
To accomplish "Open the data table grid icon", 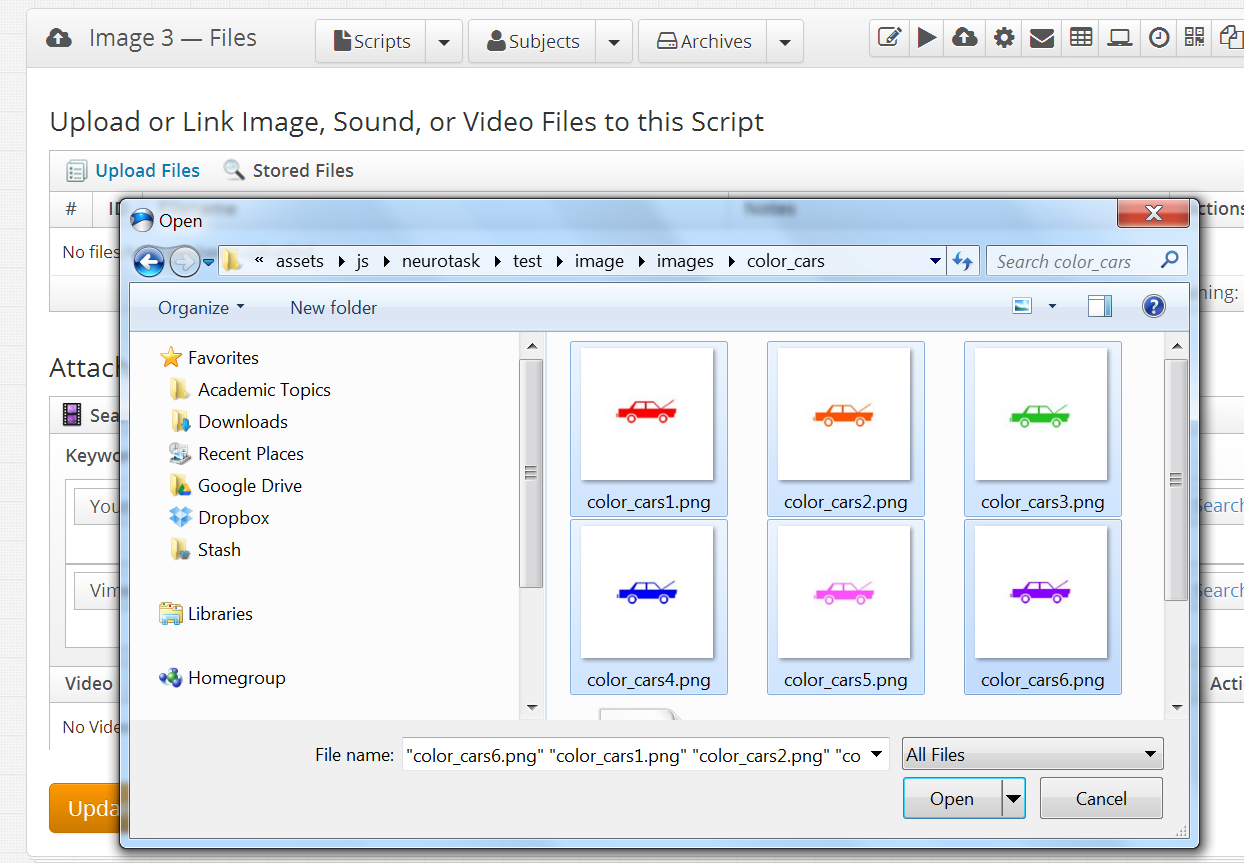I will tap(1079, 37).
